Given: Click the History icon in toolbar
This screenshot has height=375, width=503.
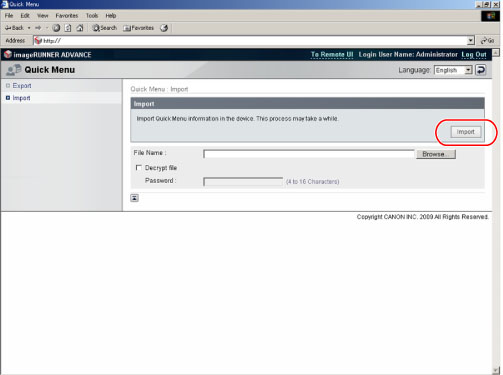Looking at the screenshot, I should [164, 28].
